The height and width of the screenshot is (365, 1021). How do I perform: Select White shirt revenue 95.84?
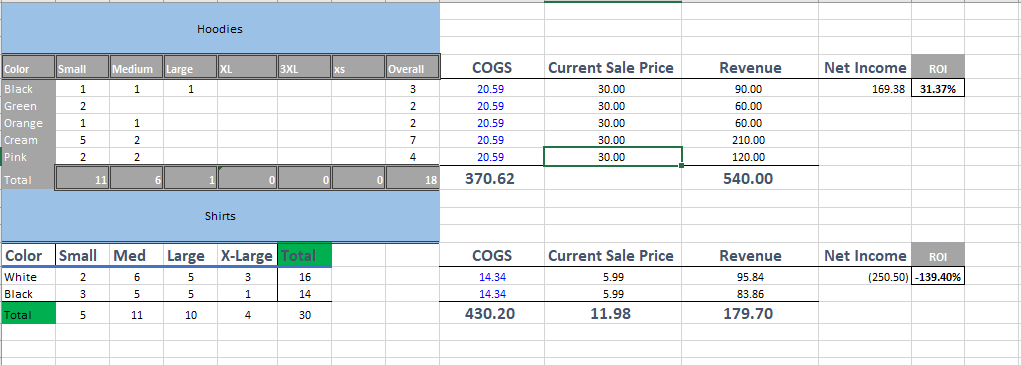tap(749, 277)
